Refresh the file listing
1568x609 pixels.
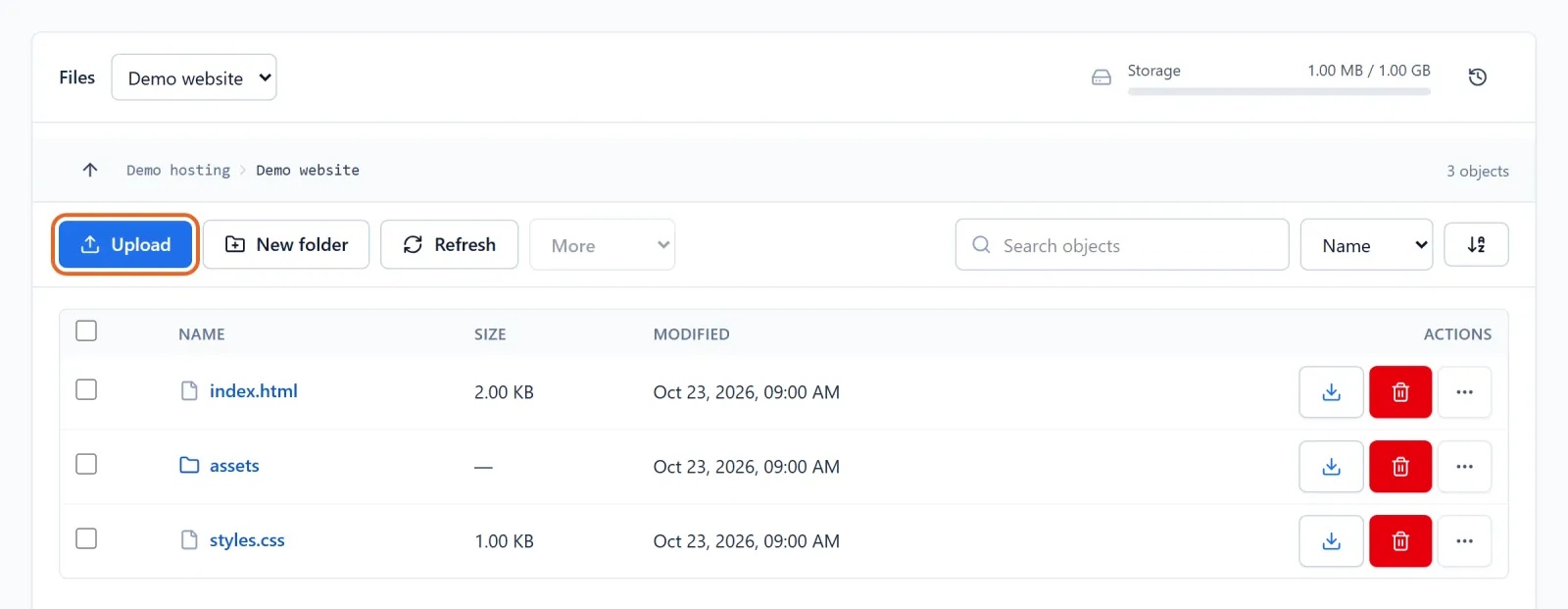point(449,244)
